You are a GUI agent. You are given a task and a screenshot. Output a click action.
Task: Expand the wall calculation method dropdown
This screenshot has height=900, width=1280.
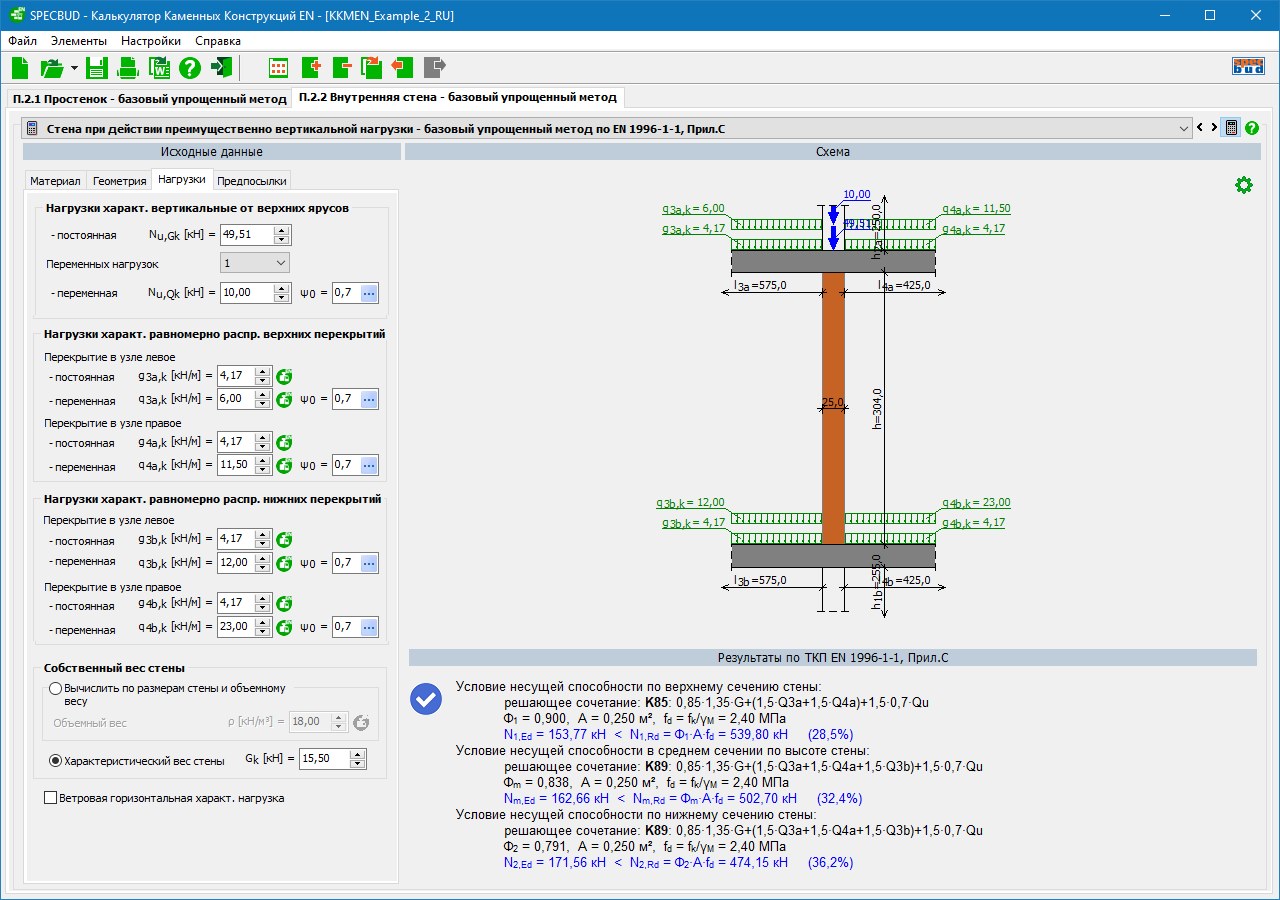click(x=1184, y=128)
